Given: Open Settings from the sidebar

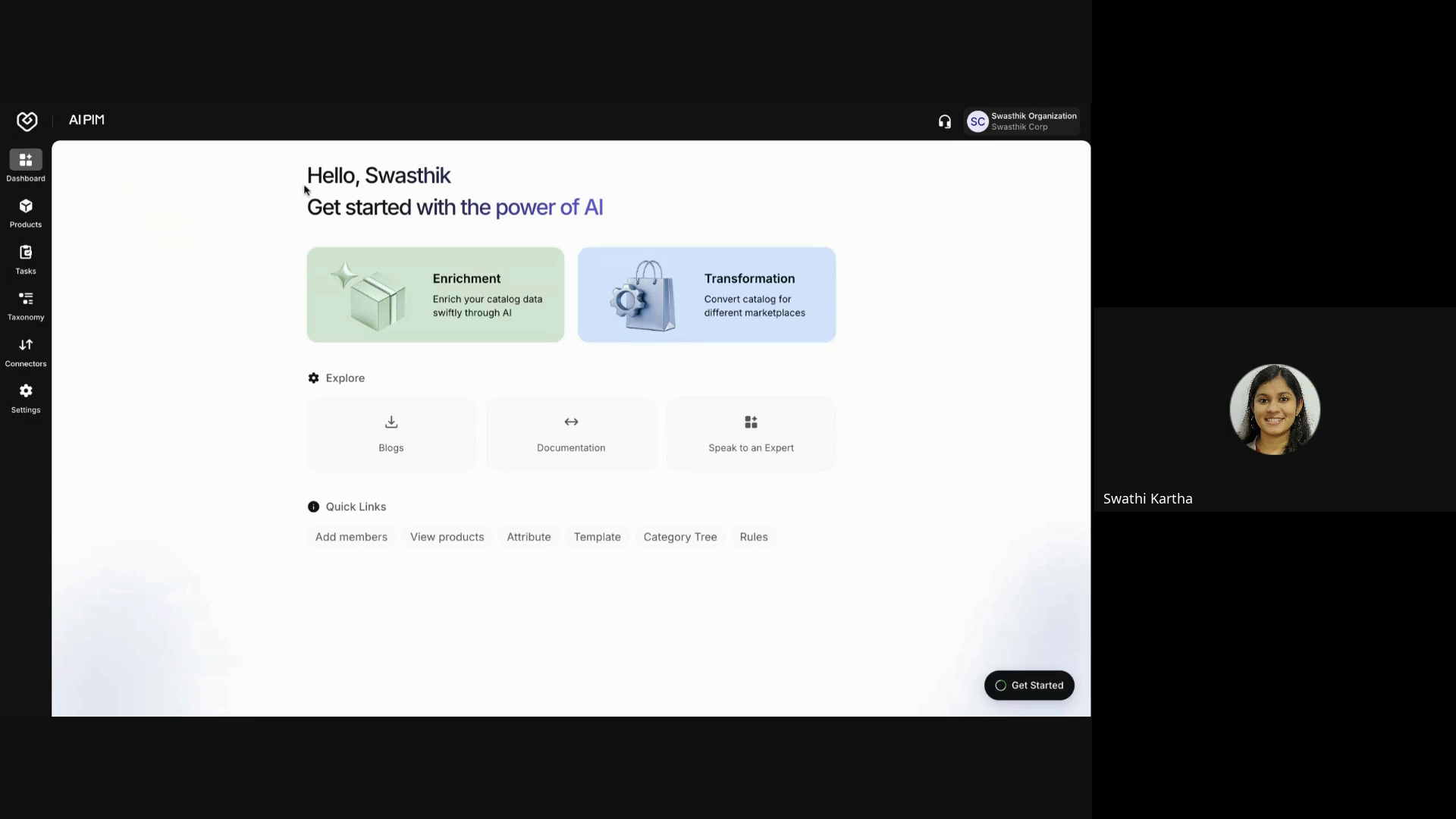Looking at the screenshot, I should (25, 397).
